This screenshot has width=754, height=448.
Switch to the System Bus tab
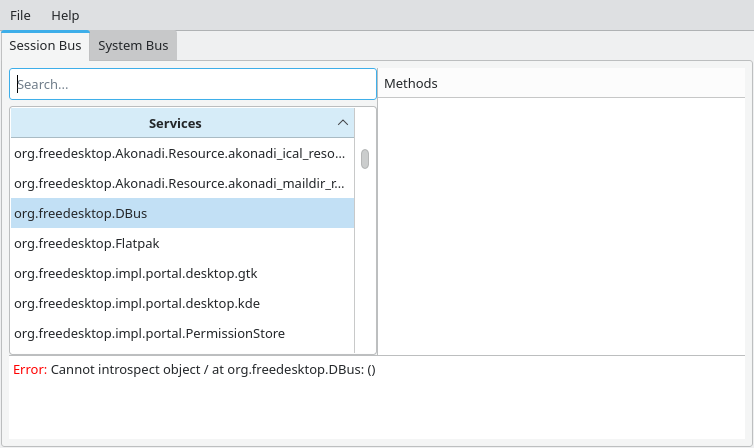pyautogui.click(x=133, y=46)
